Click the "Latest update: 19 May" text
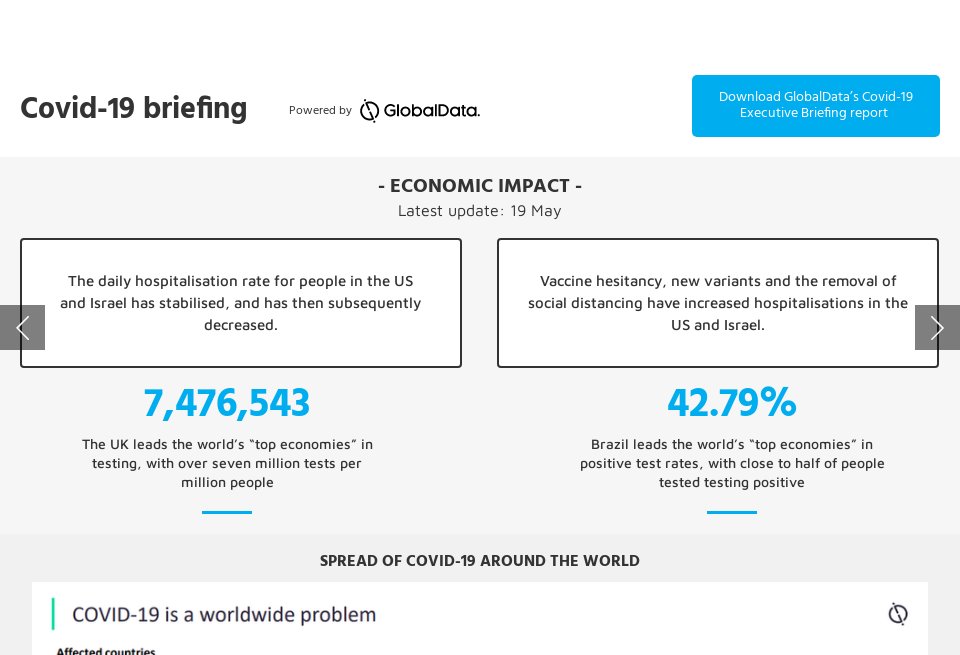This screenshot has width=960, height=655. (480, 211)
